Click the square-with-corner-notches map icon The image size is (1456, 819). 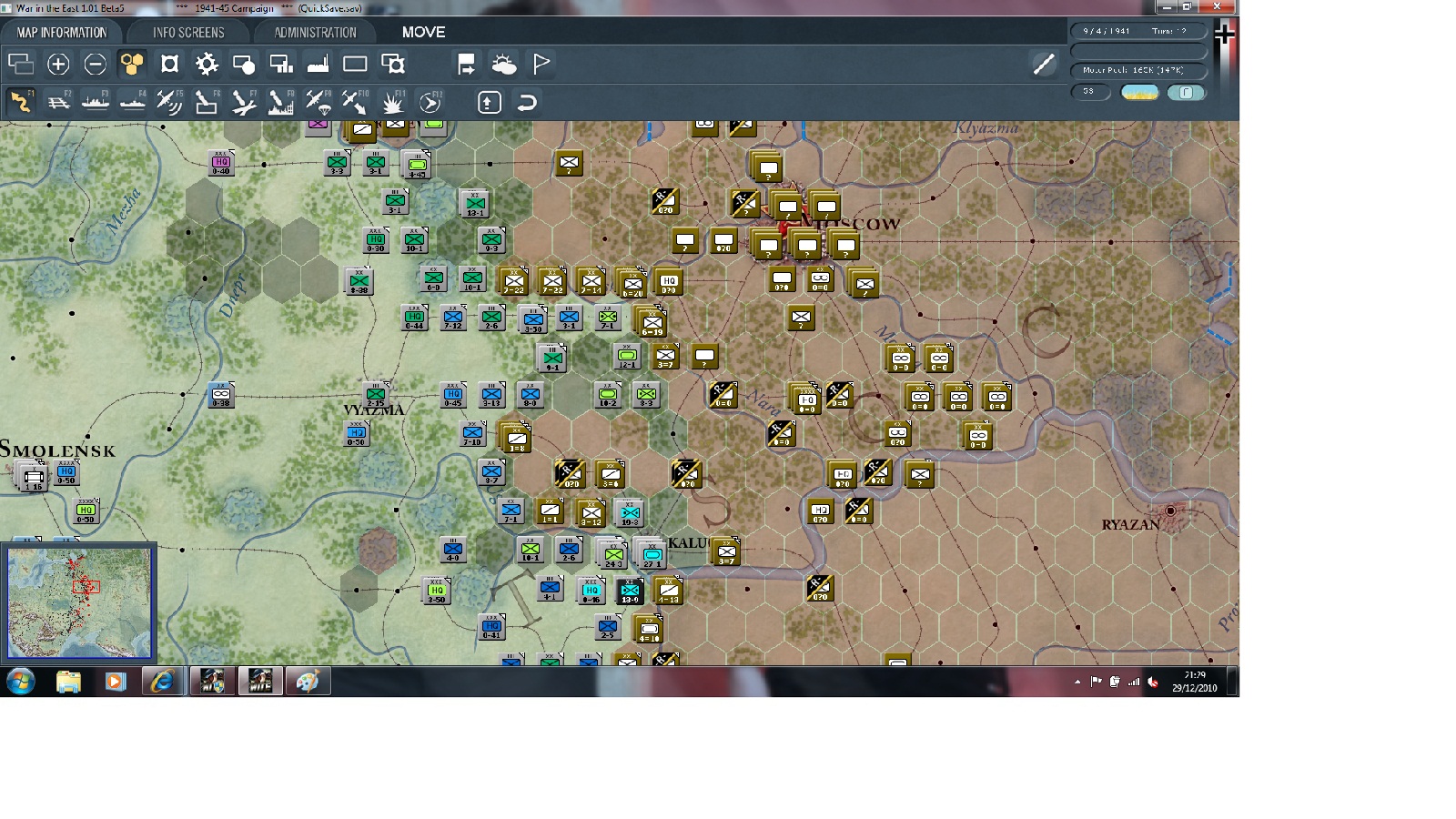pyautogui.click(x=169, y=64)
